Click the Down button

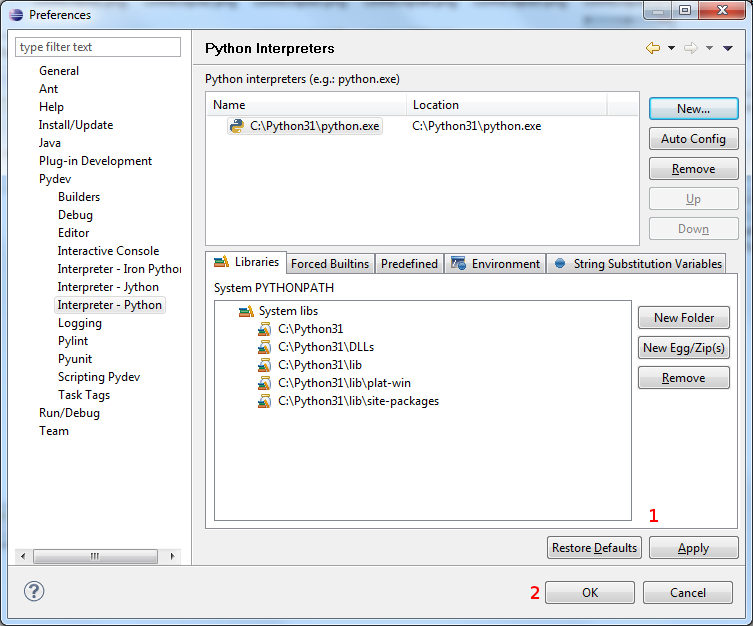point(693,229)
